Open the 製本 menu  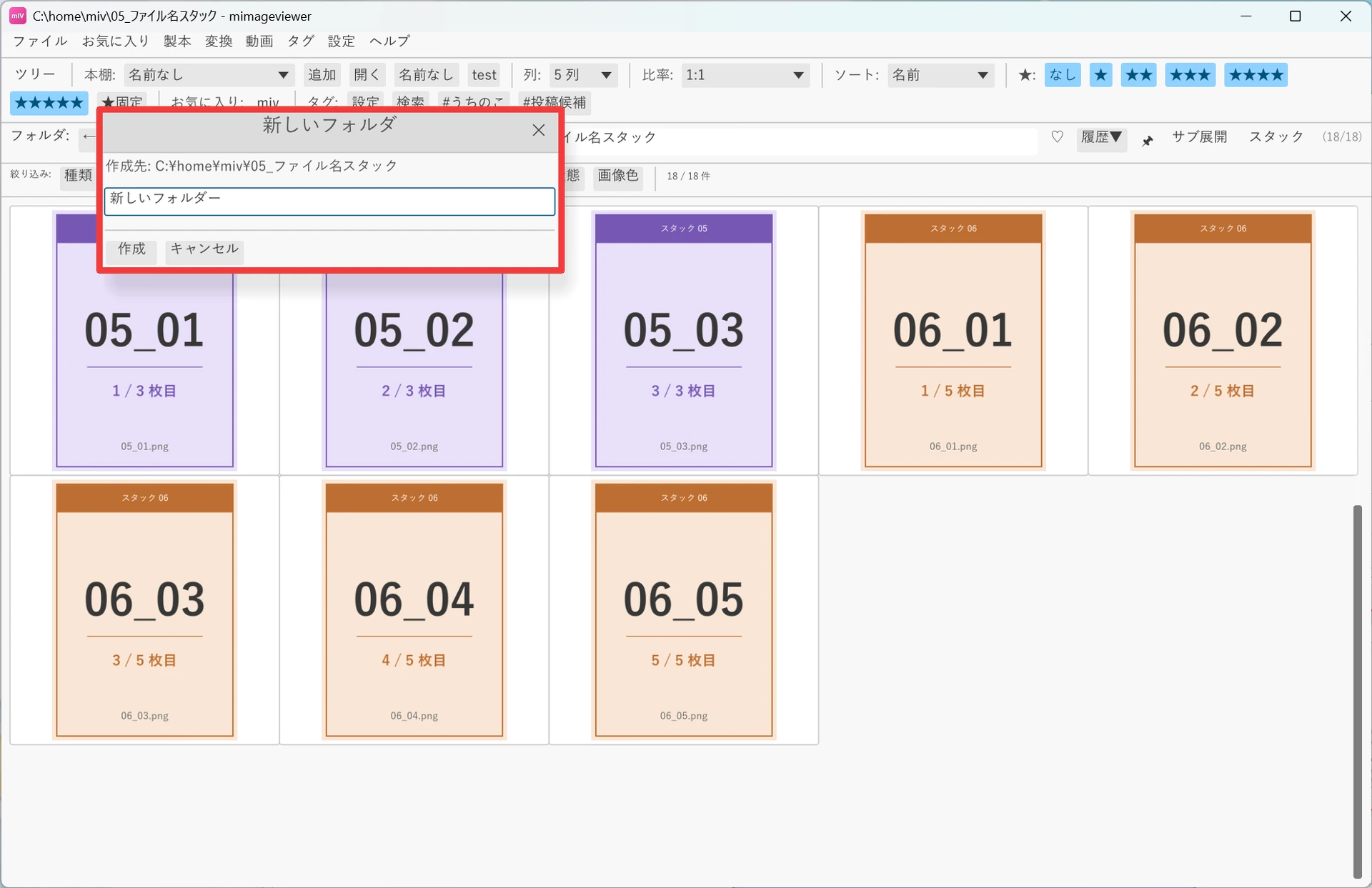pyautogui.click(x=177, y=41)
